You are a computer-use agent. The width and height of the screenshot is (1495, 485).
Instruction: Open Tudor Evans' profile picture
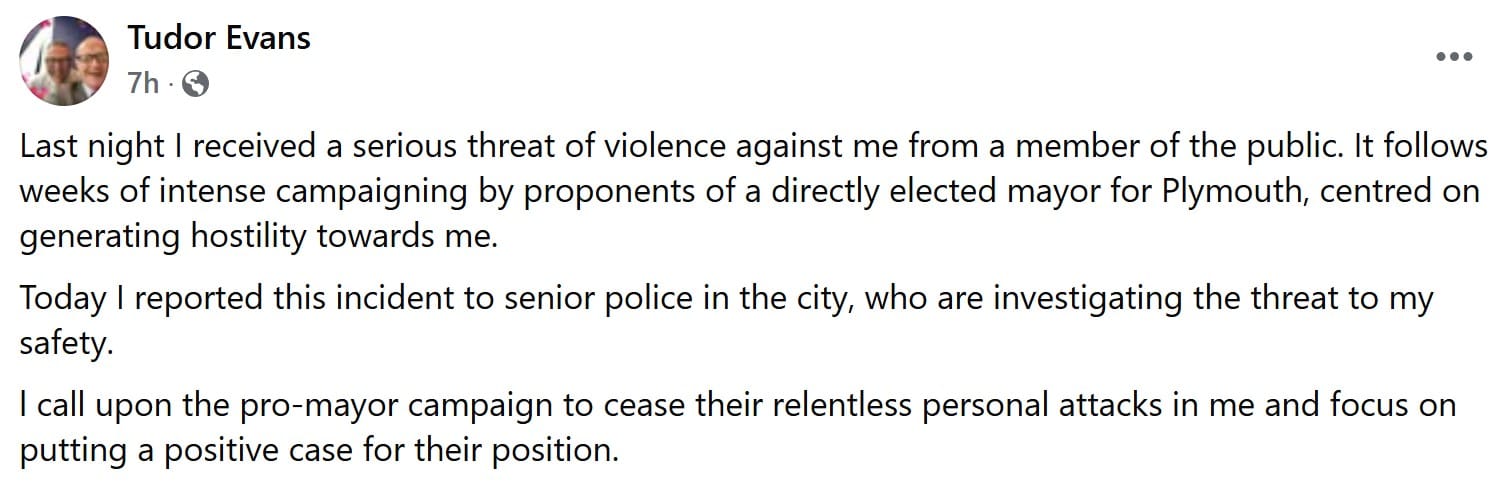pyautogui.click(x=64, y=60)
